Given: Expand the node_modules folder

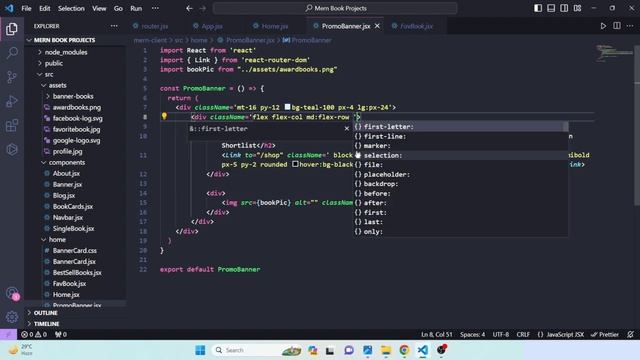Looking at the screenshot, I should (x=65, y=52).
